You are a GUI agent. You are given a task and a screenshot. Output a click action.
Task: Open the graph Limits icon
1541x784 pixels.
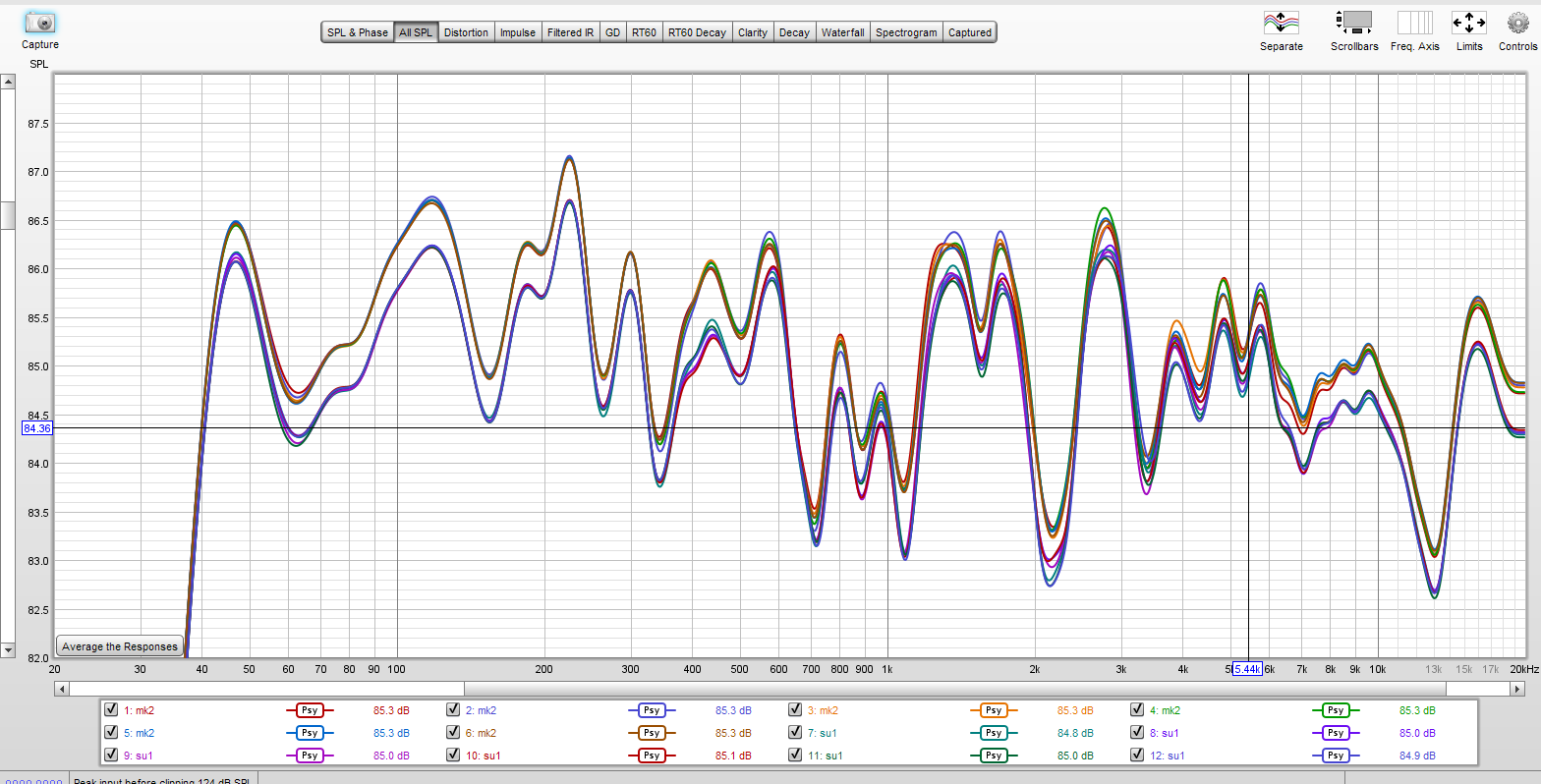click(x=1469, y=23)
